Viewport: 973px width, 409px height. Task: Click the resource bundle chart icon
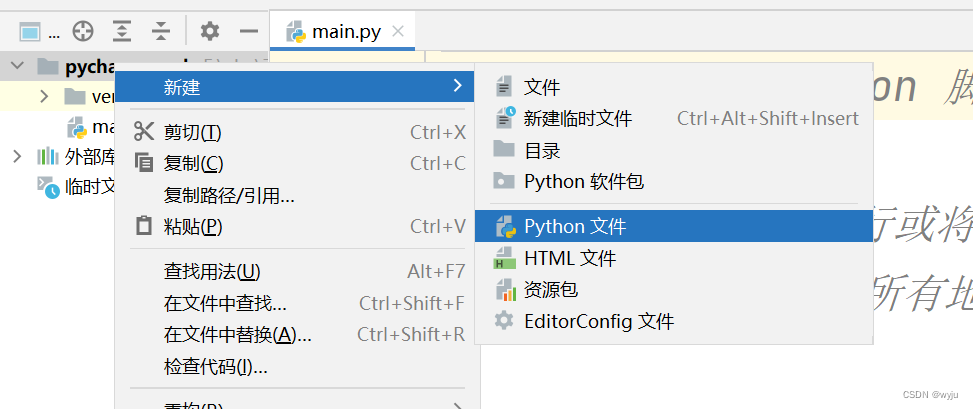[505, 290]
